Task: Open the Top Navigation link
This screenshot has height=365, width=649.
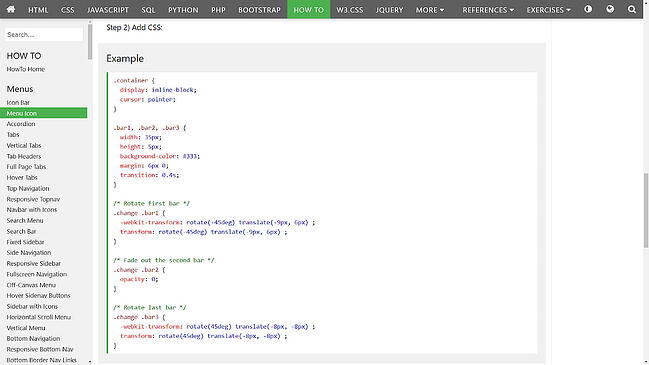Action: [28, 188]
